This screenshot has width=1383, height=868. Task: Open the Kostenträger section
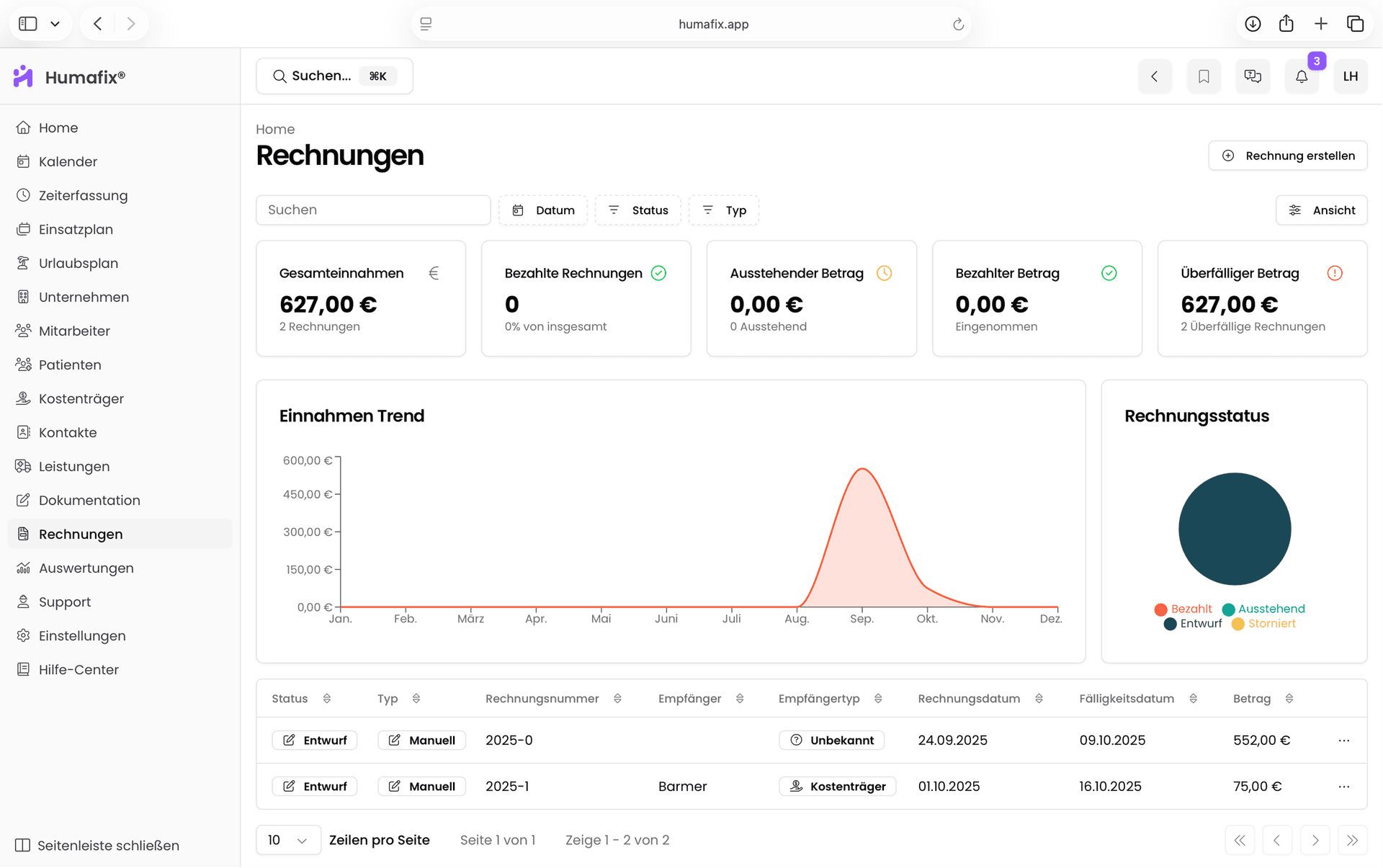81,398
